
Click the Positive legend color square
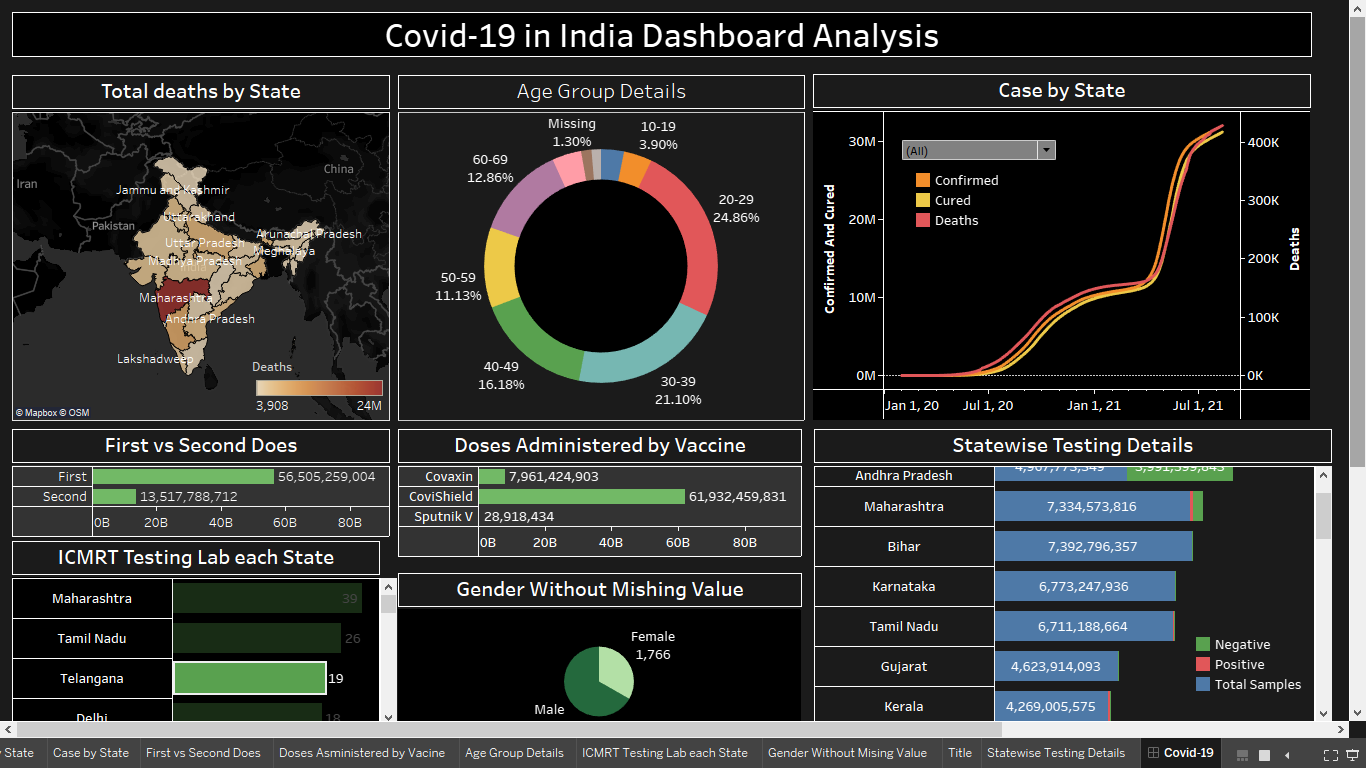[x=1203, y=665]
